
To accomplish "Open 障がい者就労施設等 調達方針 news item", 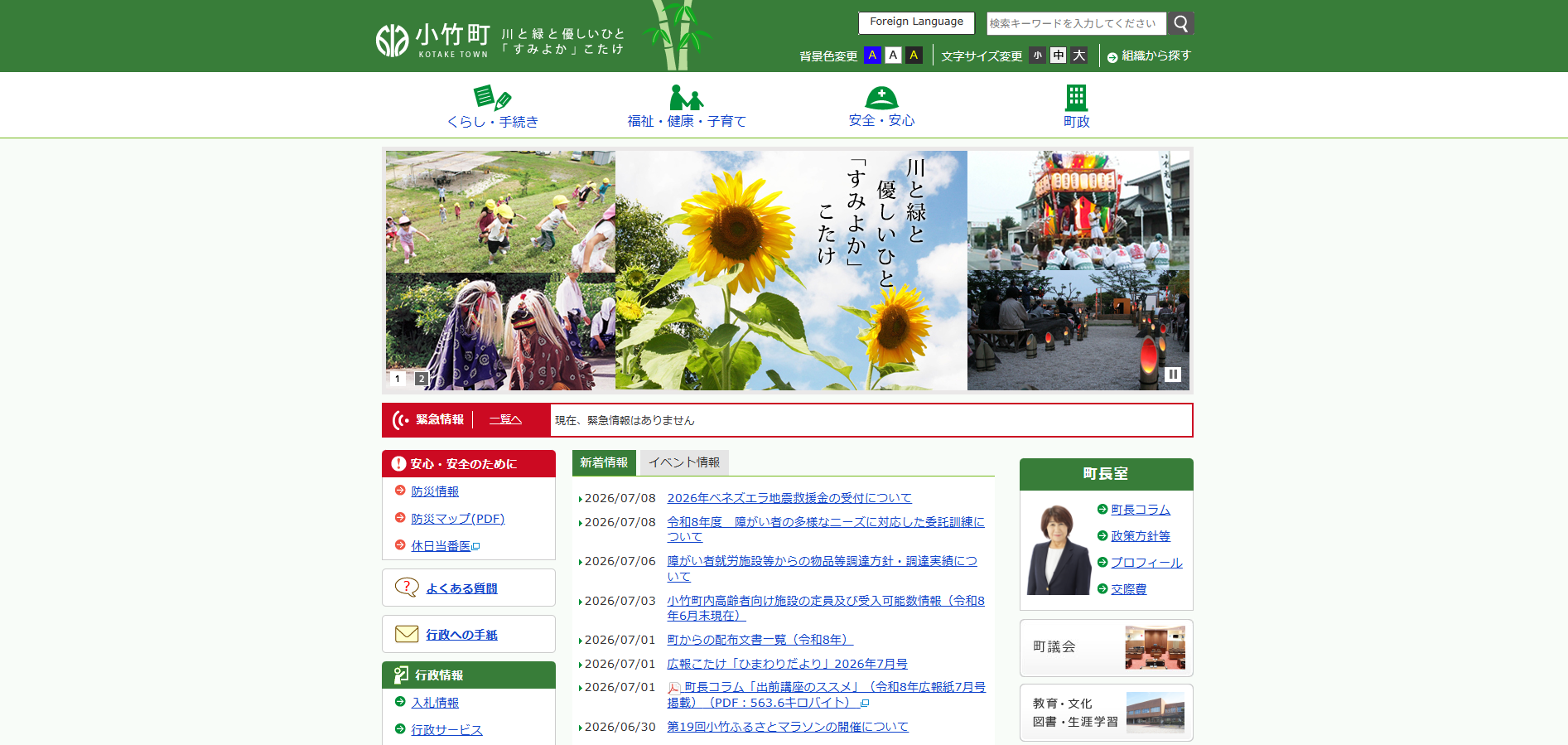I will coord(823,568).
